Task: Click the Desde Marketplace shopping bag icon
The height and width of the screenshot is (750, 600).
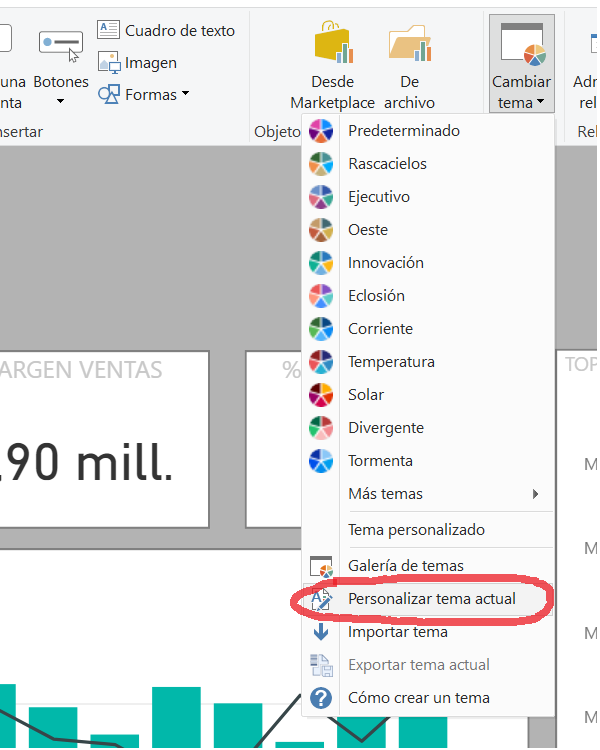Action: 333,42
